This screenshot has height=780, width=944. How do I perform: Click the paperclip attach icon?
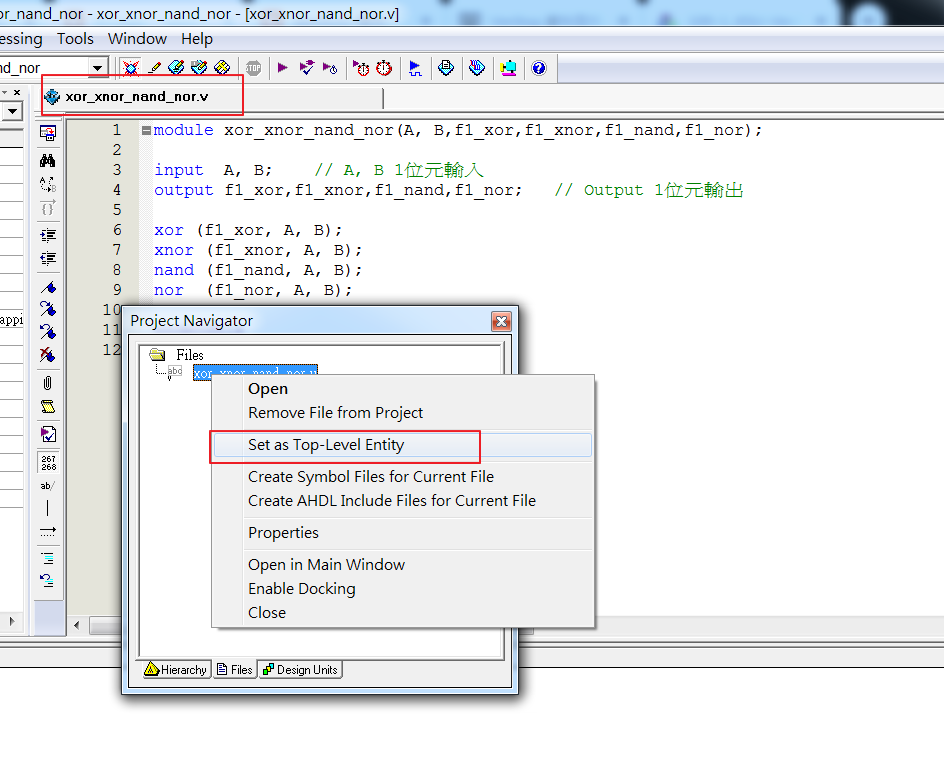click(x=46, y=383)
